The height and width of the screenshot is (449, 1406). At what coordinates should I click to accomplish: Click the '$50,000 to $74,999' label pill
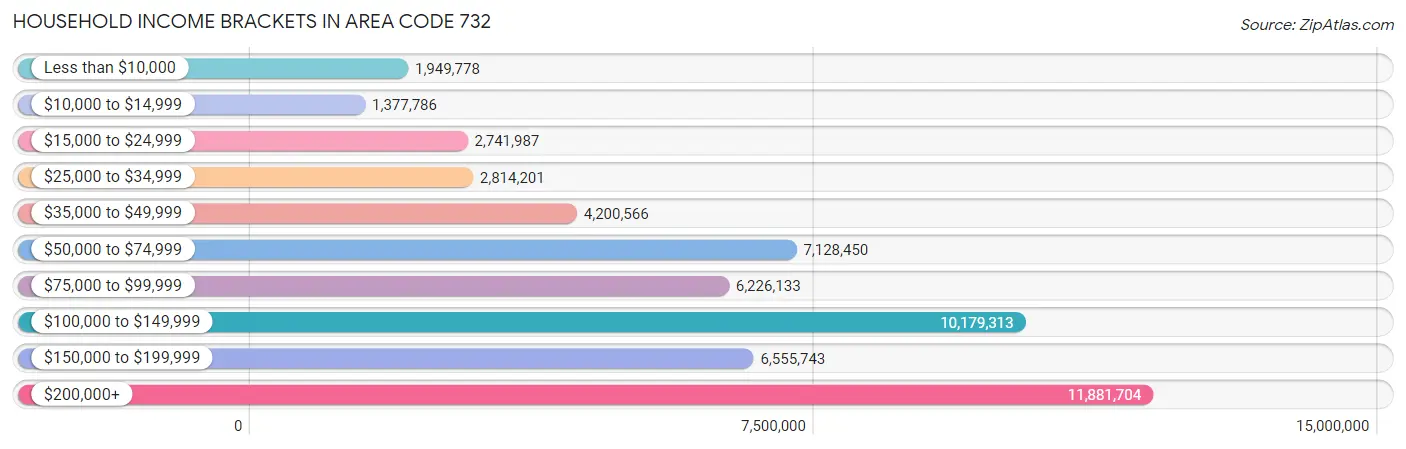point(113,250)
